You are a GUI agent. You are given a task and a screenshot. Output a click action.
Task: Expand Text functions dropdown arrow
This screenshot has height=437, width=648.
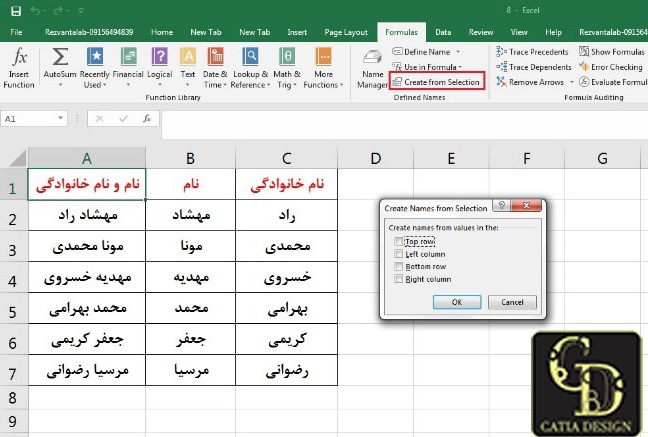[x=188, y=85]
